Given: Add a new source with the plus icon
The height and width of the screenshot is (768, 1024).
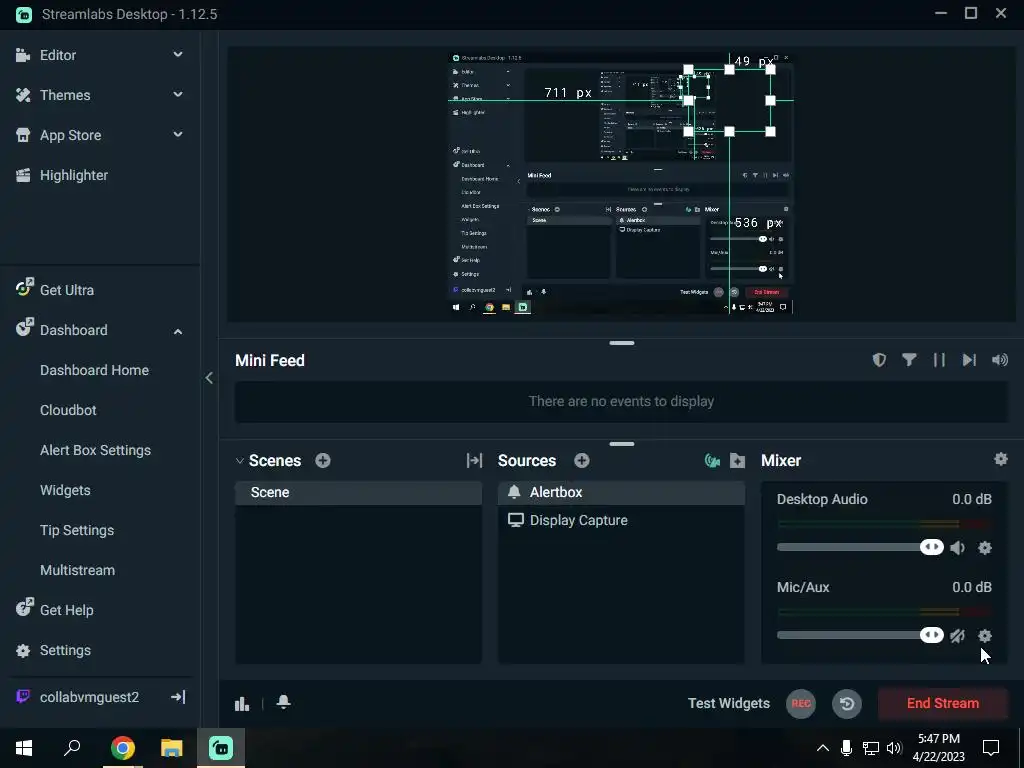Looking at the screenshot, I should (582, 460).
